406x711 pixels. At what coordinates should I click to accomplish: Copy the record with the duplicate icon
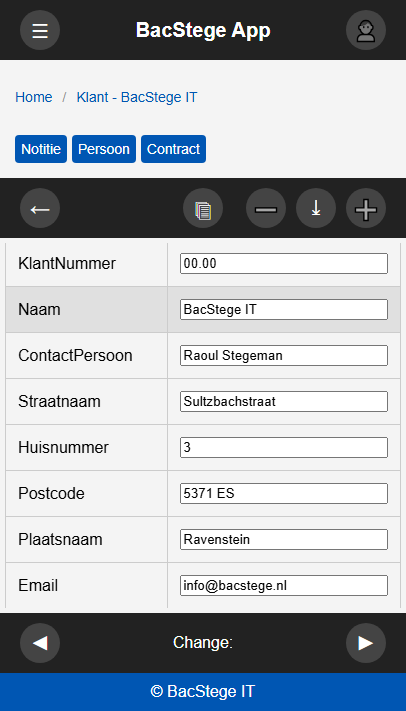(x=203, y=208)
